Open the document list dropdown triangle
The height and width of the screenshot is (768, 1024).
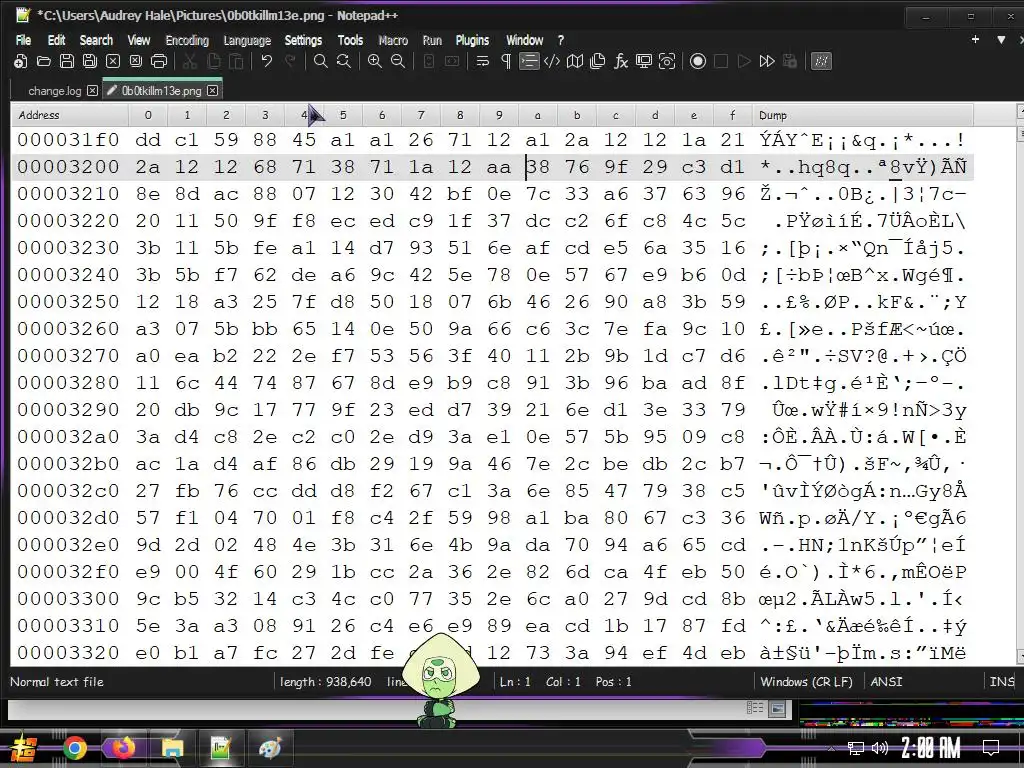tap(1001, 39)
